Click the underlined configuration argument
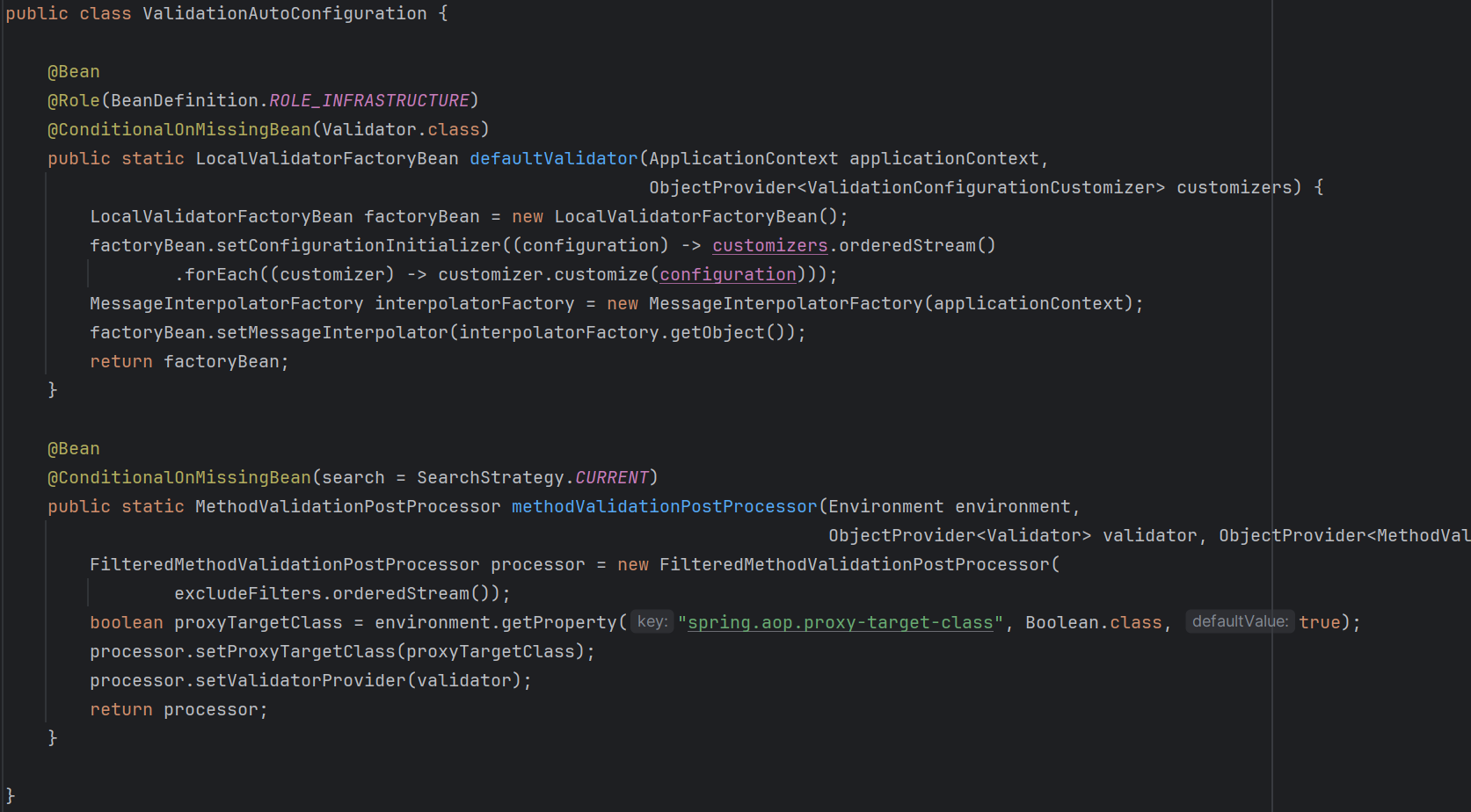This screenshot has width=1471, height=812. point(728,274)
